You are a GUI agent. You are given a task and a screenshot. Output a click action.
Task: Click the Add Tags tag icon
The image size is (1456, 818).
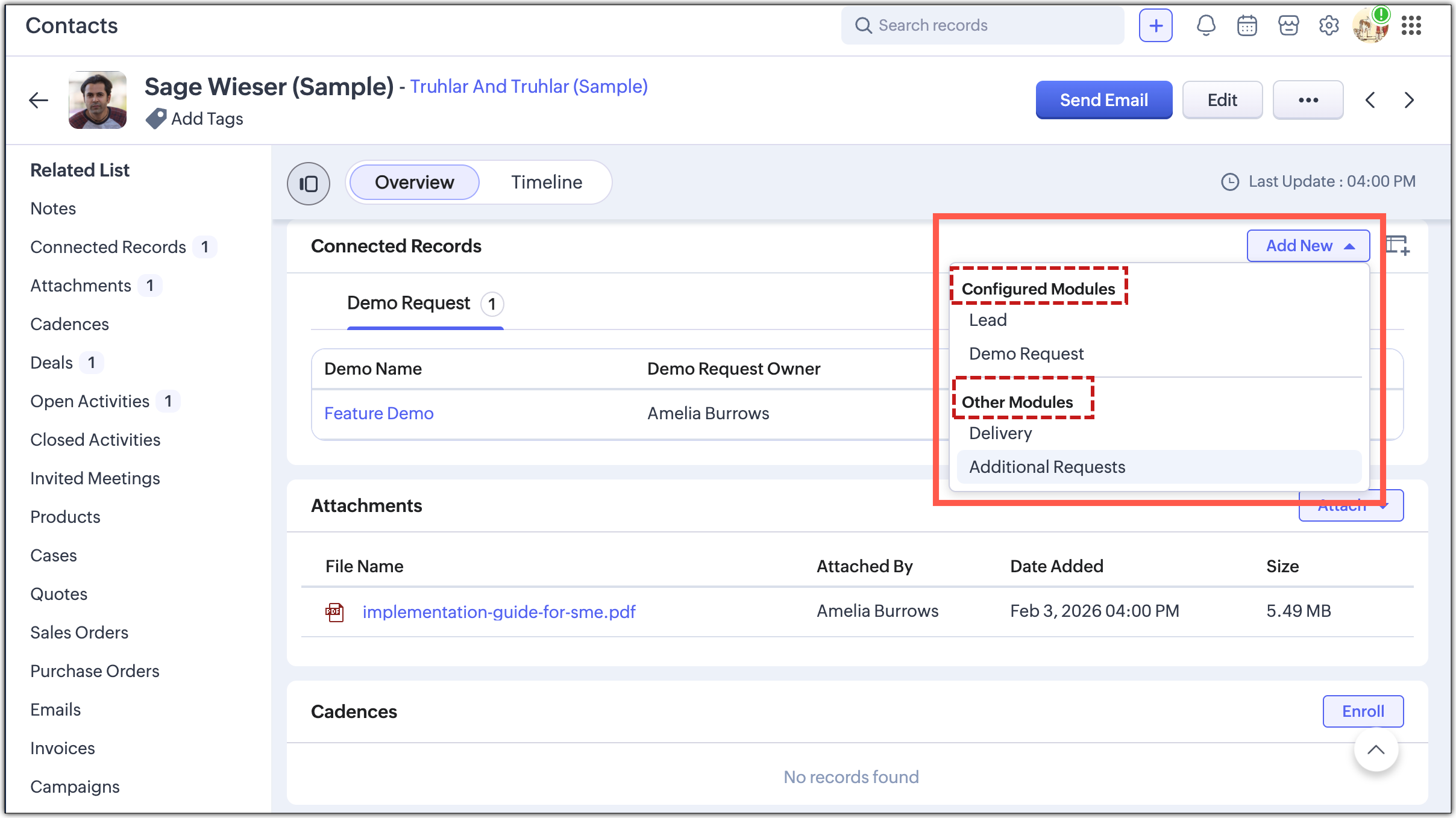(x=156, y=119)
